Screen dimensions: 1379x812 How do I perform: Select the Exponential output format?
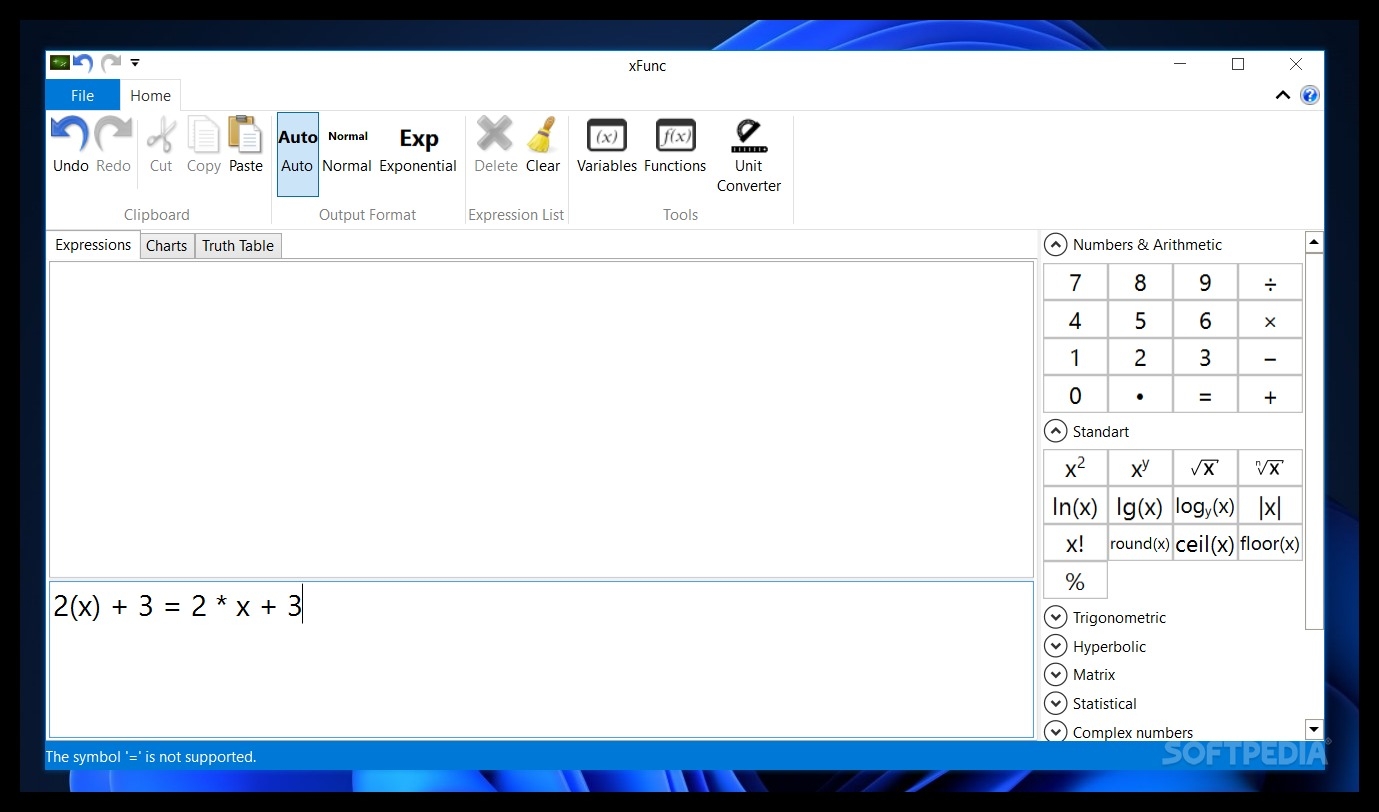[418, 154]
